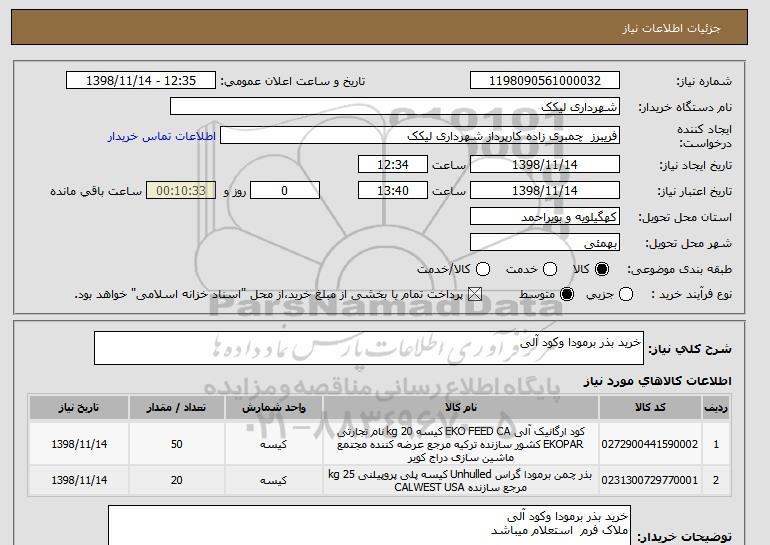Select the خدمت radio button
This screenshot has width=770, height=545.
coord(550,269)
